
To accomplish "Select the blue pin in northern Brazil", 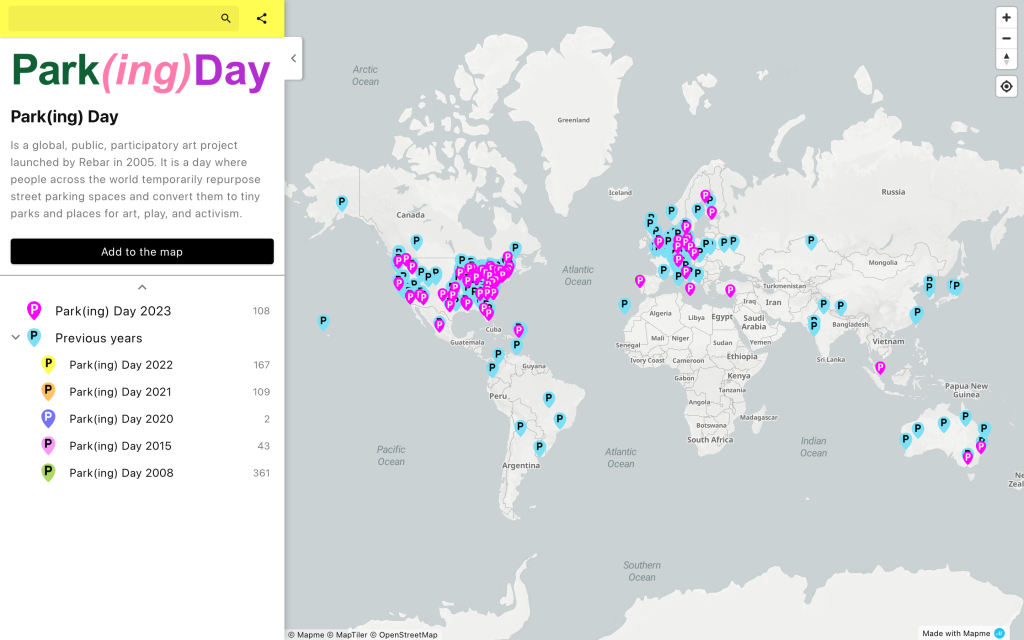I will (549, 398).
